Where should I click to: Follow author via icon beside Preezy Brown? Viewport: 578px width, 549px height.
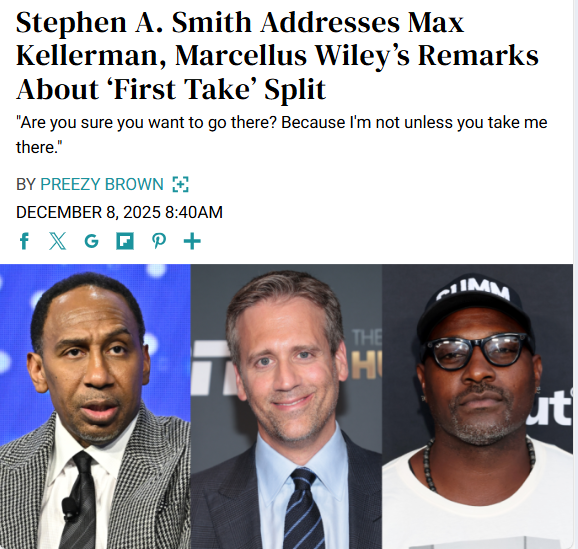(x=181, y=184)
